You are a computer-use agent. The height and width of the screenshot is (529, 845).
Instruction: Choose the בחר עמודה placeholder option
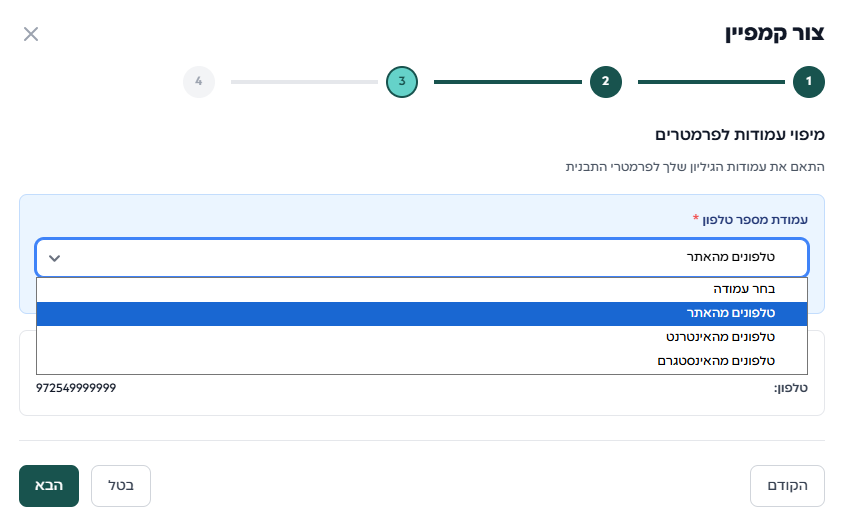click(422, 289)
